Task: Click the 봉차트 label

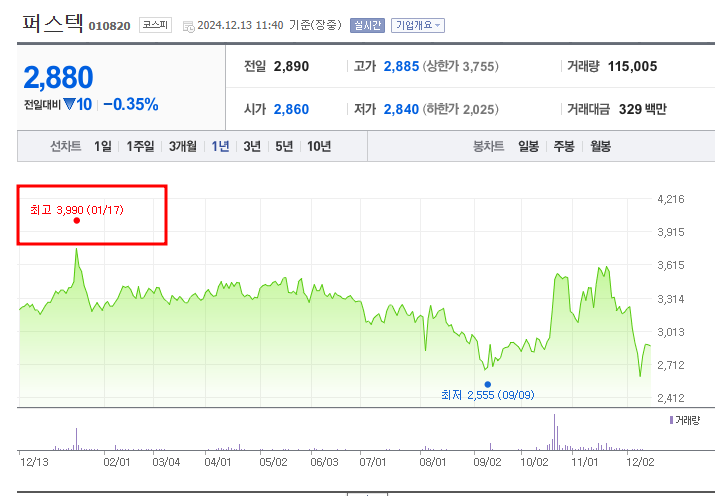Action: 488,146
